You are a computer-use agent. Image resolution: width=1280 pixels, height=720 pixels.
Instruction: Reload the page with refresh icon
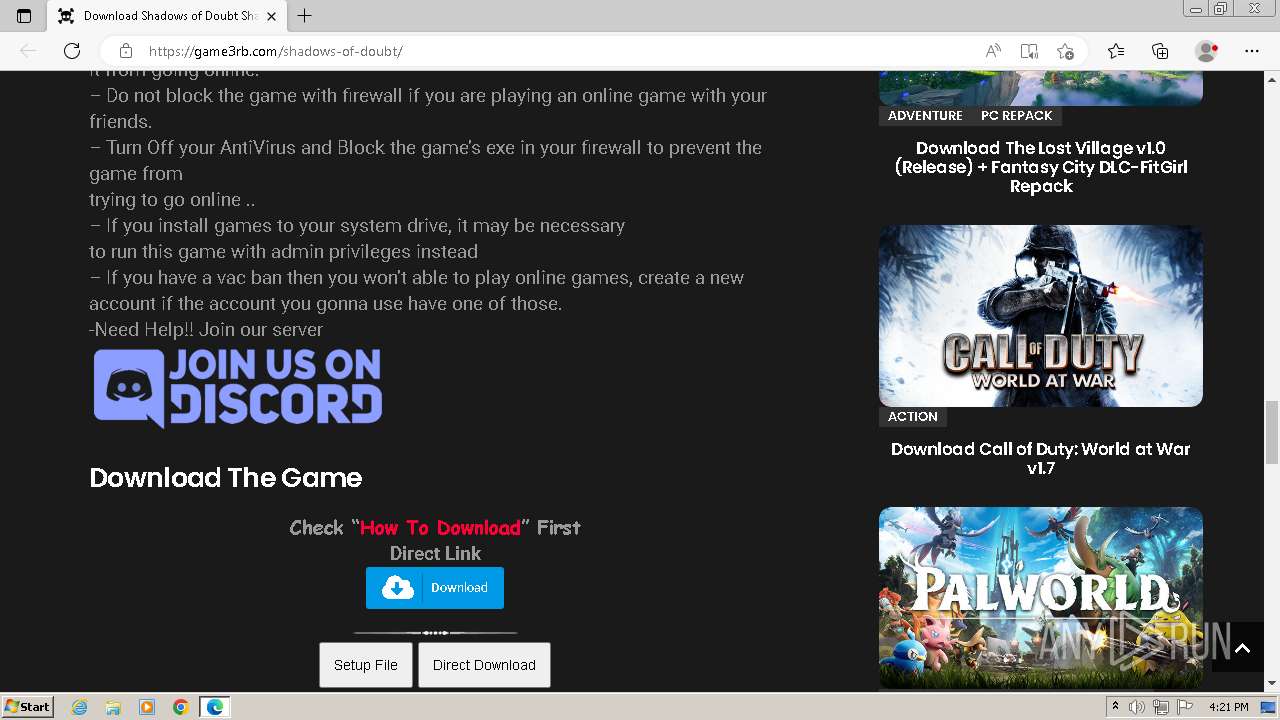click(x=72, y=51)
